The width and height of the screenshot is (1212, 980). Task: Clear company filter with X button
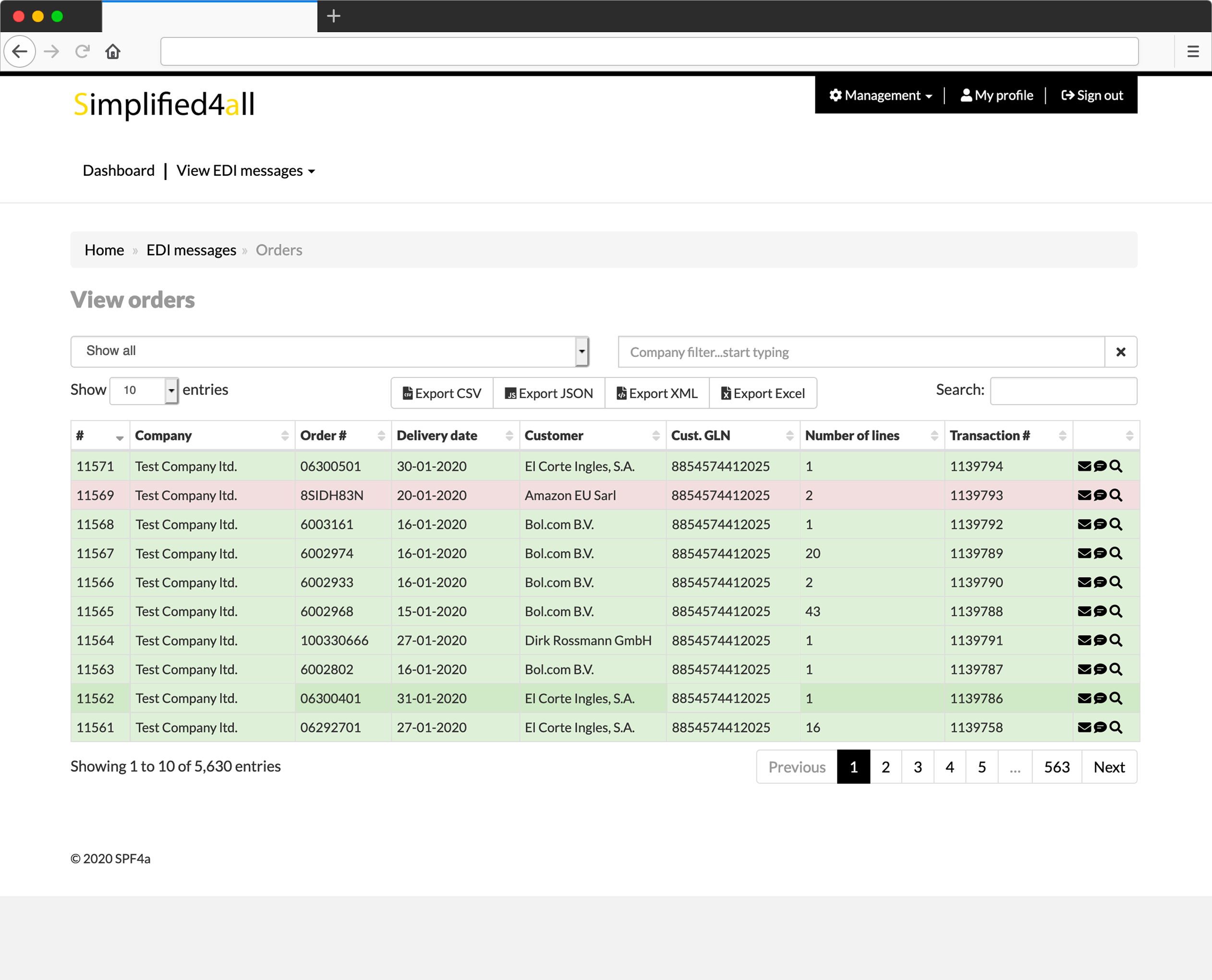pos(1121,351)
